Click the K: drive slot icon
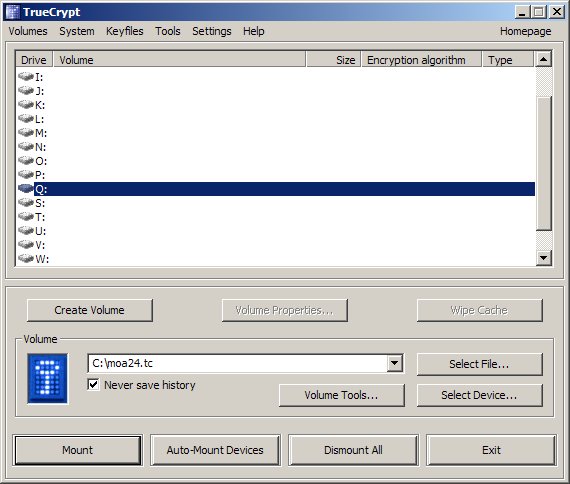Viewport: 570px width, 484px height. pos(26,104)
